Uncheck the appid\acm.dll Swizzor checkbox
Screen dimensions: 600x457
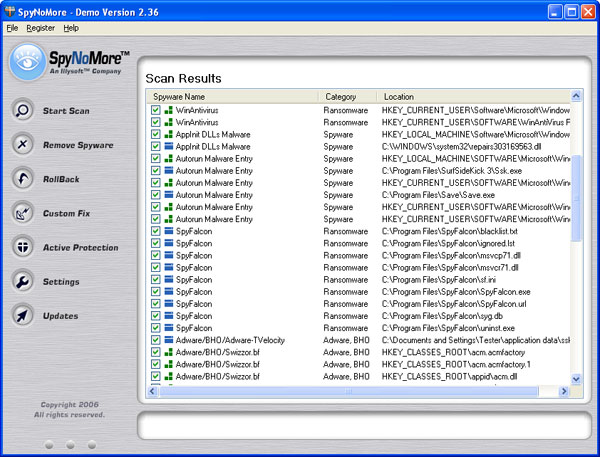click(155, 376)
